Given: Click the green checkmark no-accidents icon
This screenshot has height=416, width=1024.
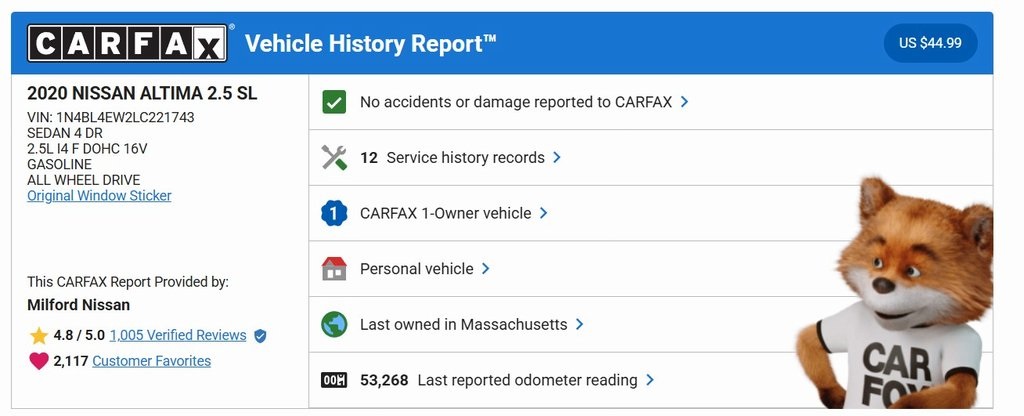Looking at the screenshot, I should pyautogui.click(x=334, y=102).
